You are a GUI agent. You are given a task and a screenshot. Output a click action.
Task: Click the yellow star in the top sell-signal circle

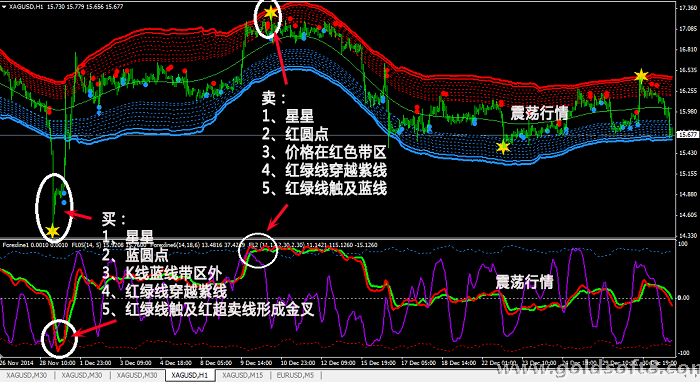(271, 12)
